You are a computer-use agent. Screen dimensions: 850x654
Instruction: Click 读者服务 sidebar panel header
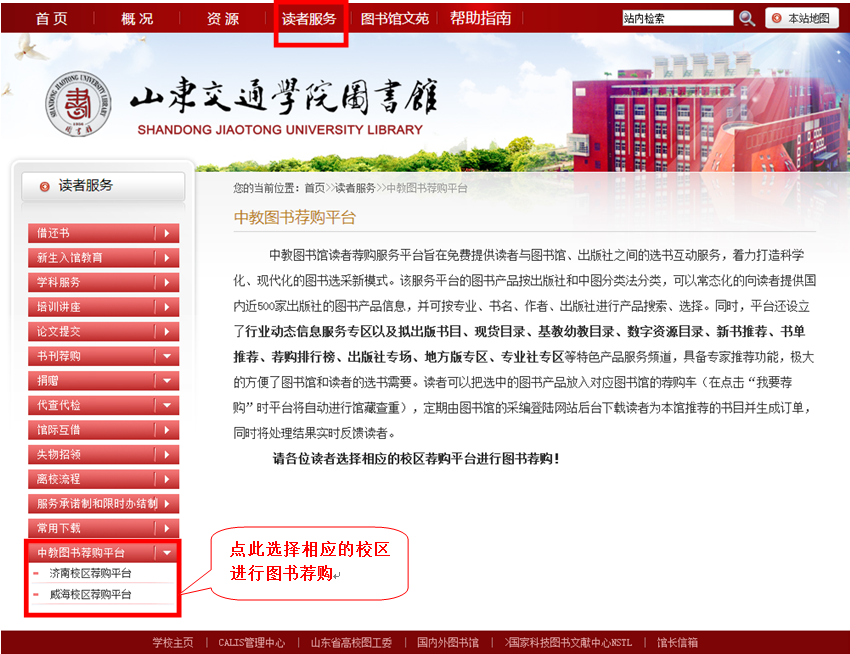click(103, 186)
